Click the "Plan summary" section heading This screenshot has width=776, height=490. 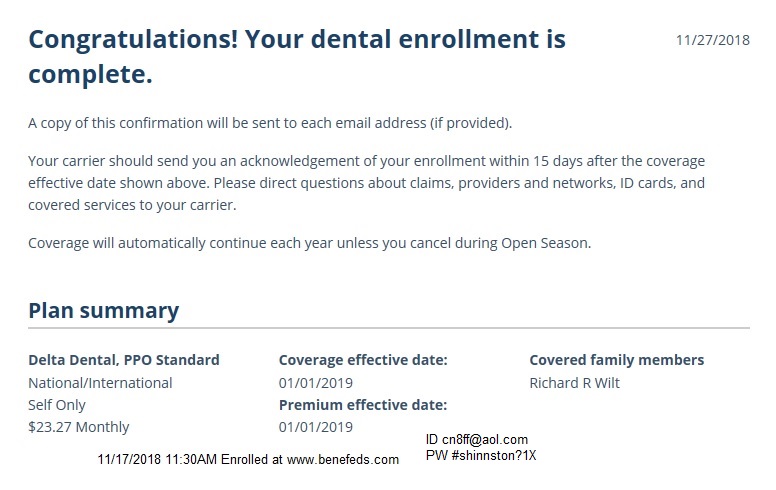(x=103, y=310)
